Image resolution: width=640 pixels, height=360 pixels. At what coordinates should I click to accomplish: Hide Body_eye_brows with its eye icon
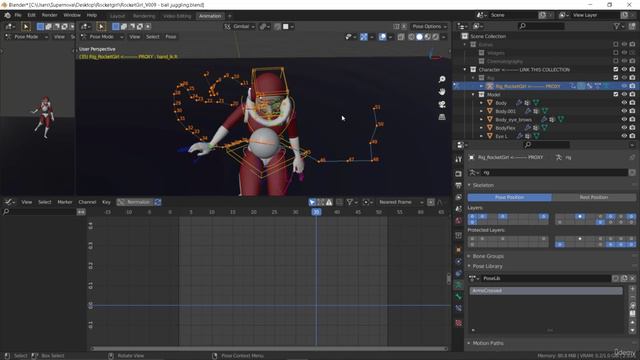click(624, 120)
